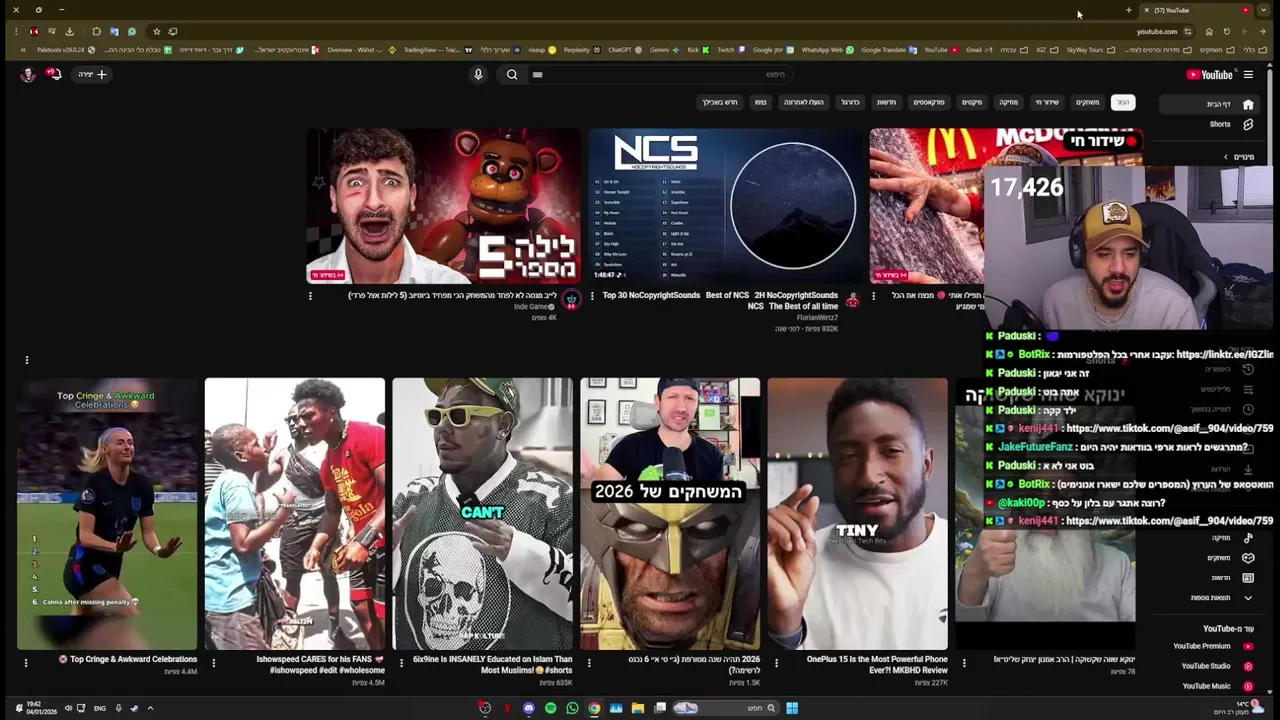
Task: Open the notifications bell
Action: pos(54,74)
